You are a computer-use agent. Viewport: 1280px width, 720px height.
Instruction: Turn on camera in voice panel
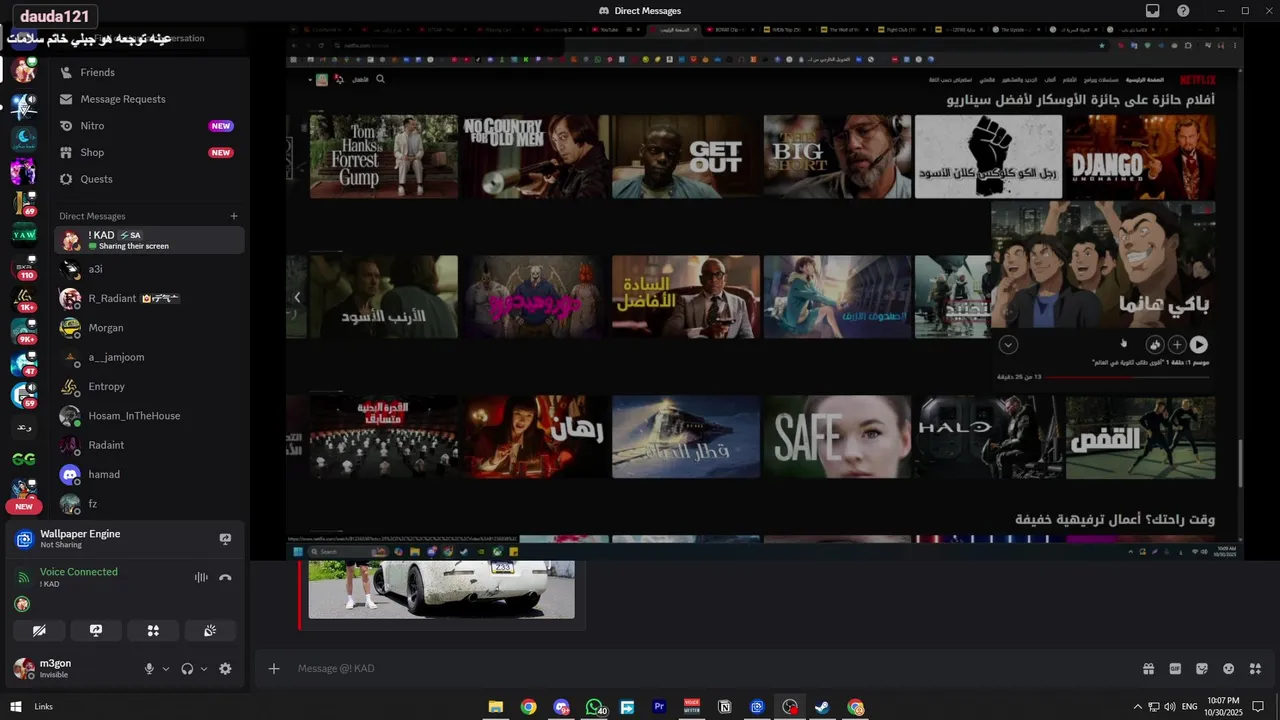click(x=39, y=631)
